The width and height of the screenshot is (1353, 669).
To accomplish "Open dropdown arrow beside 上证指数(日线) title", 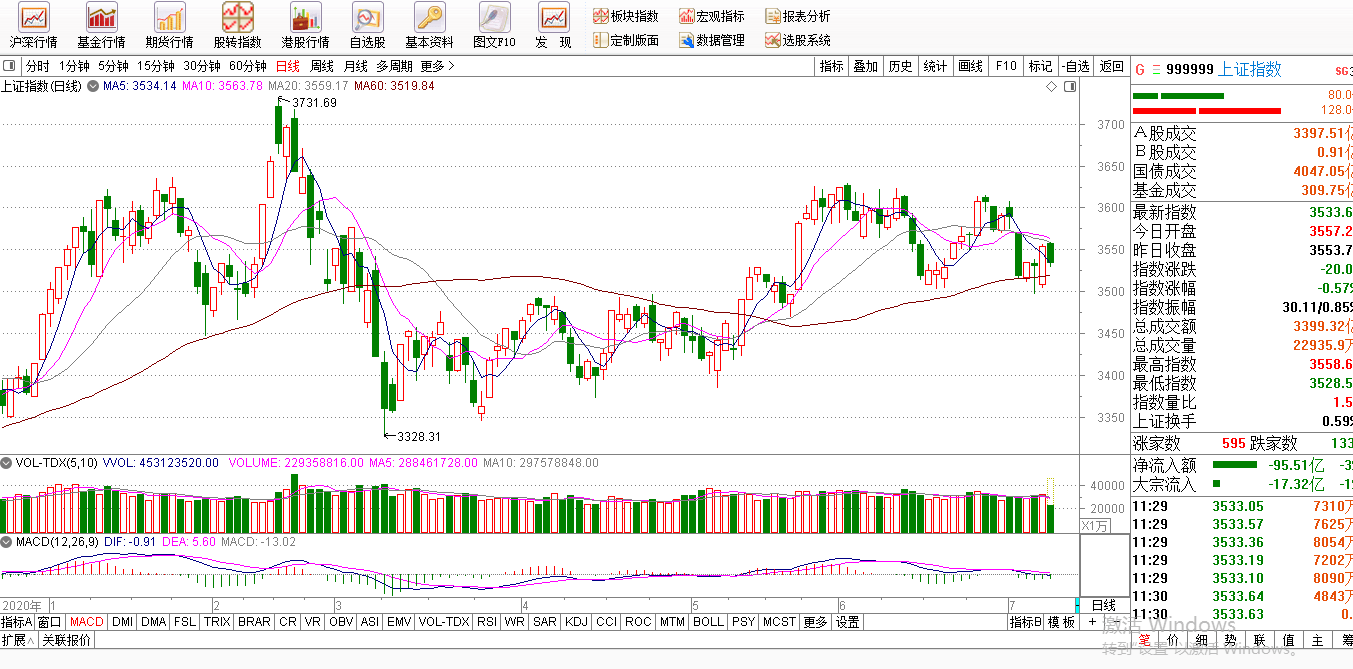I will pyautogui.click(x=93, y=87).
